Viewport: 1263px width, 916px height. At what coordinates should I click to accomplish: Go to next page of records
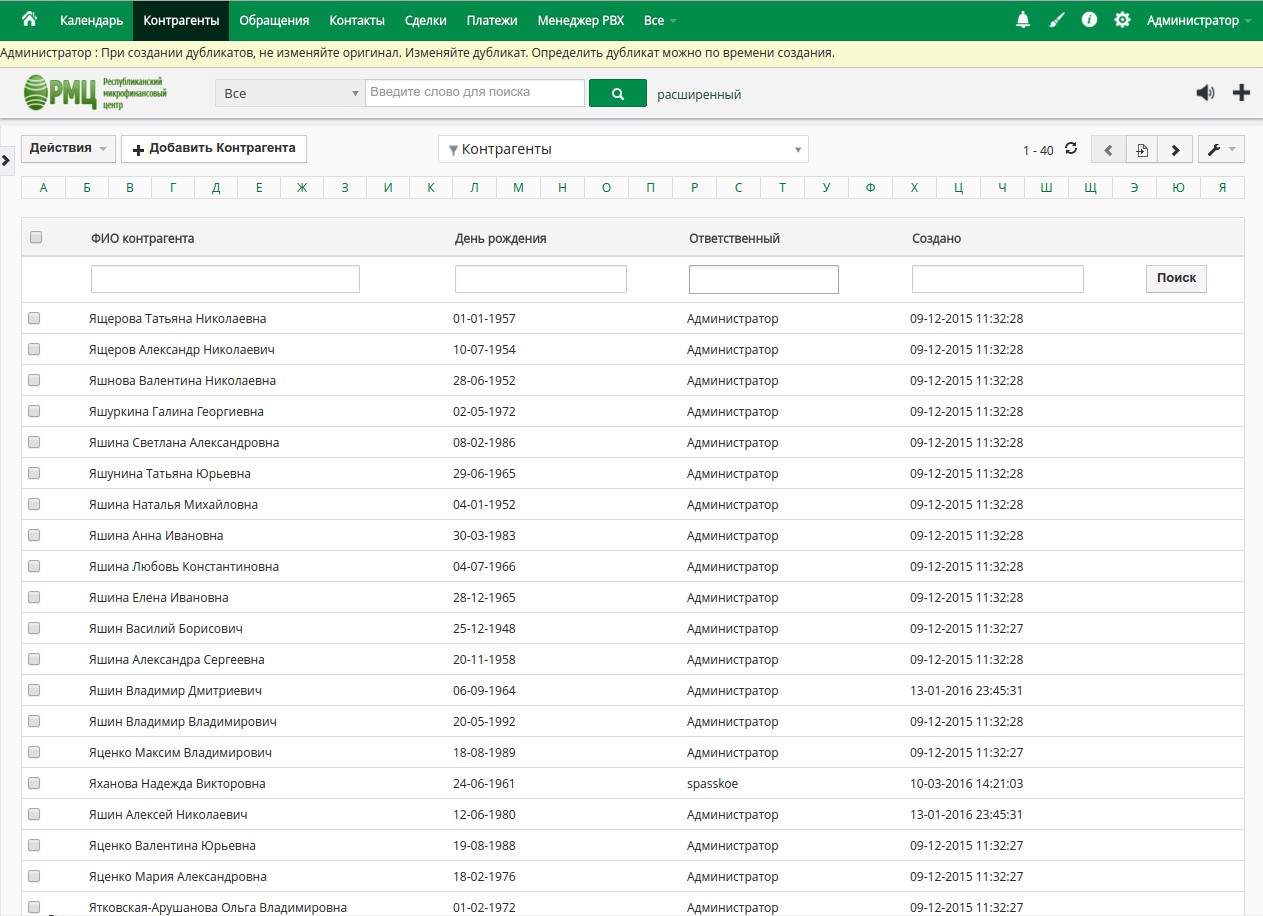[x=1175, y=150]
